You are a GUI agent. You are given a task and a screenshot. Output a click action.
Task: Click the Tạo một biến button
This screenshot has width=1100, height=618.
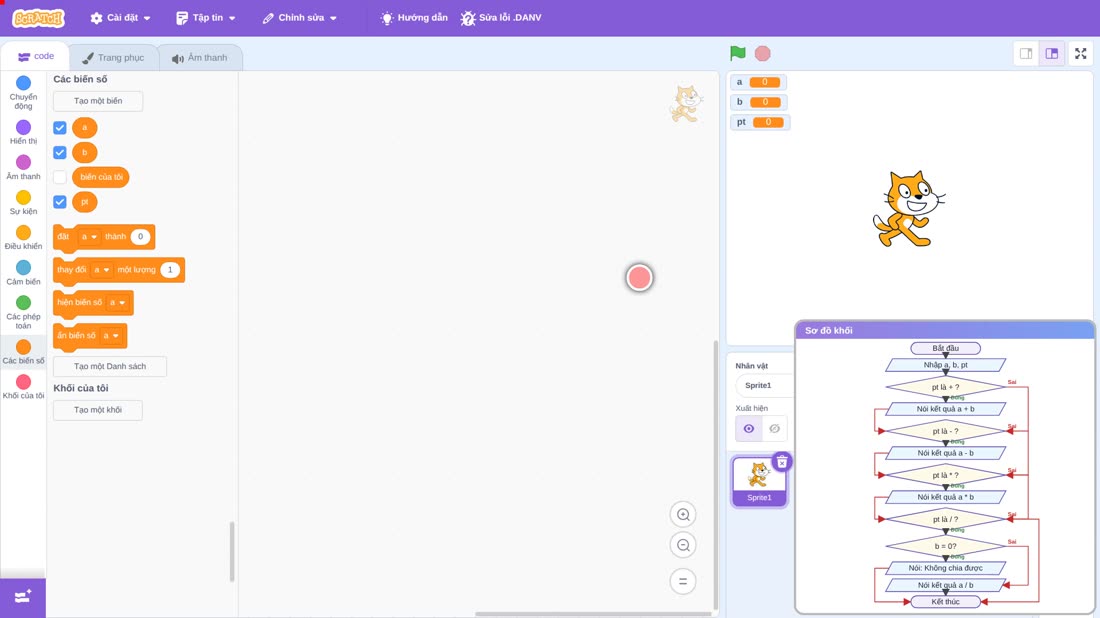click(98, 101)
